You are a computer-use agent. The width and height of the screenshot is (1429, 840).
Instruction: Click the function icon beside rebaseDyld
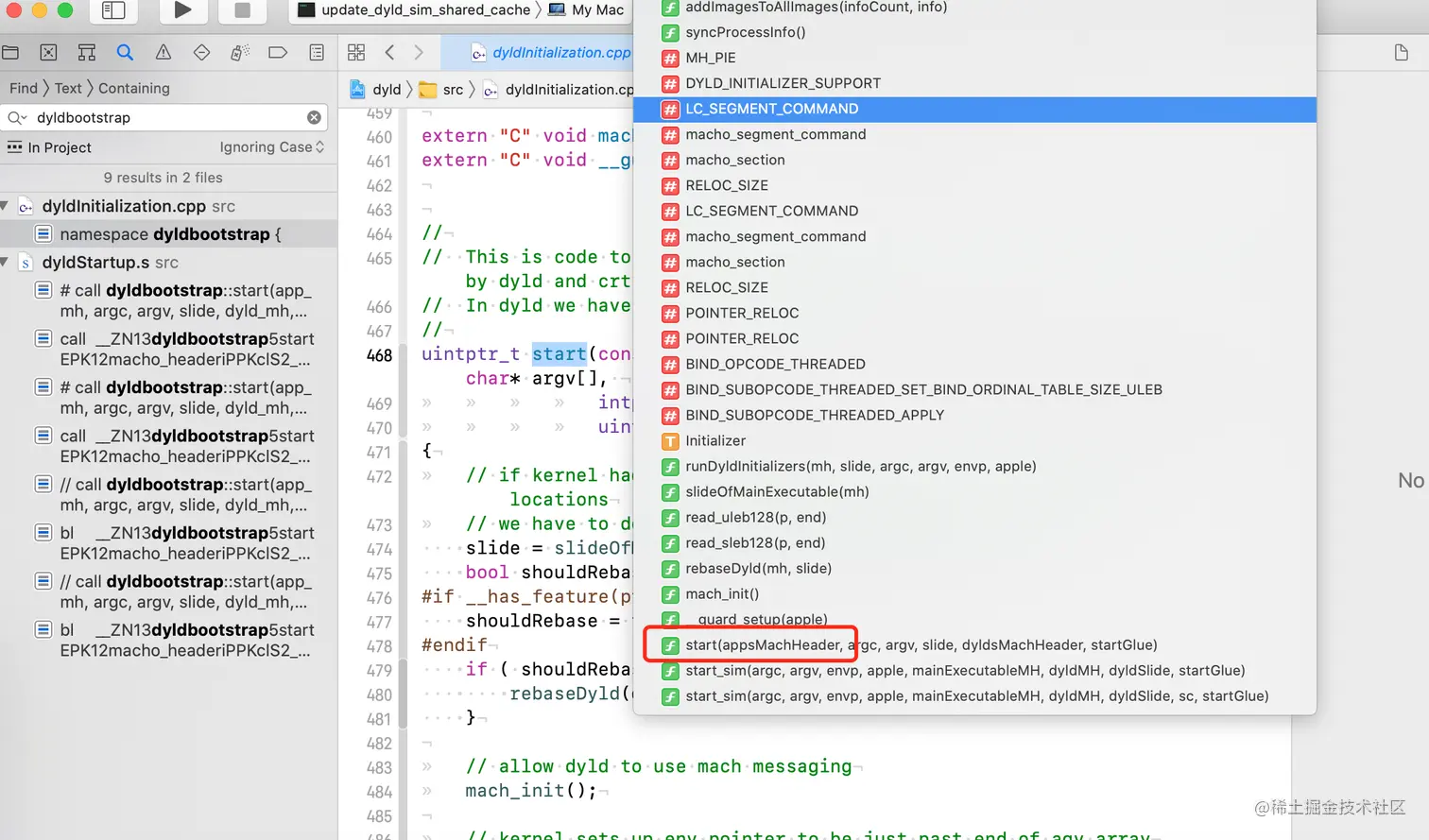click(670, 568)
